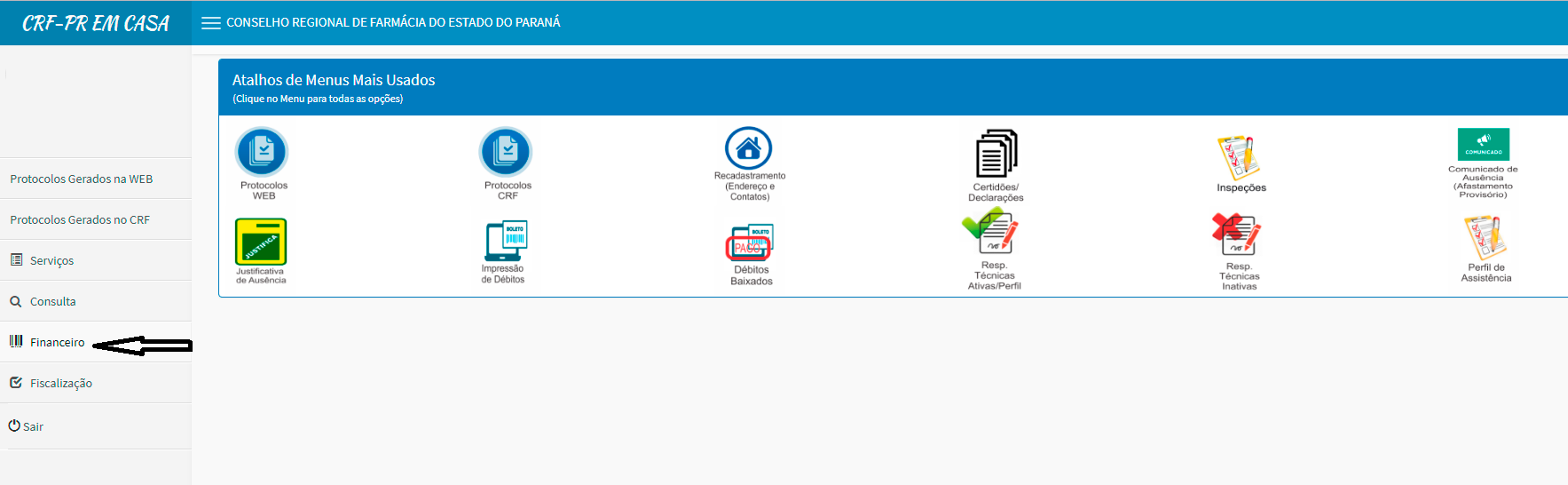The height and width of the screenshot is (485, 1568).
Task: Expand the Serviços sidebar menu
Action: tap(51, 260)
